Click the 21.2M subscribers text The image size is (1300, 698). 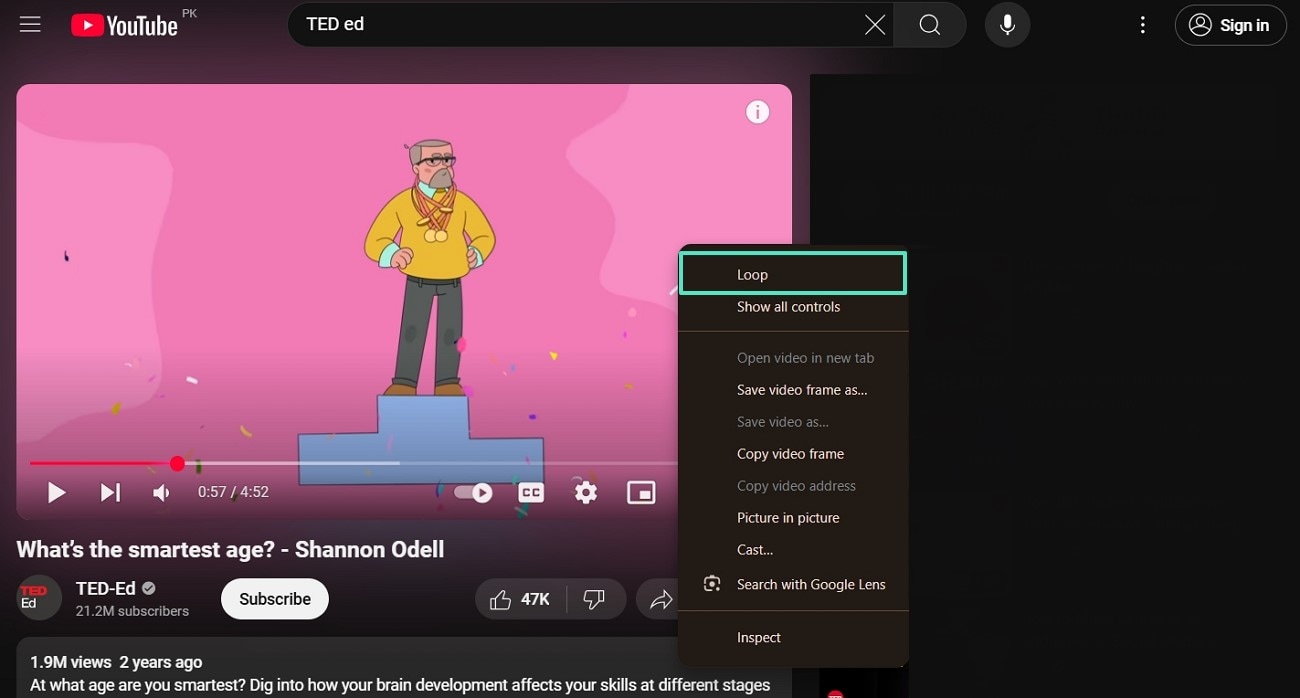(132, 611)
